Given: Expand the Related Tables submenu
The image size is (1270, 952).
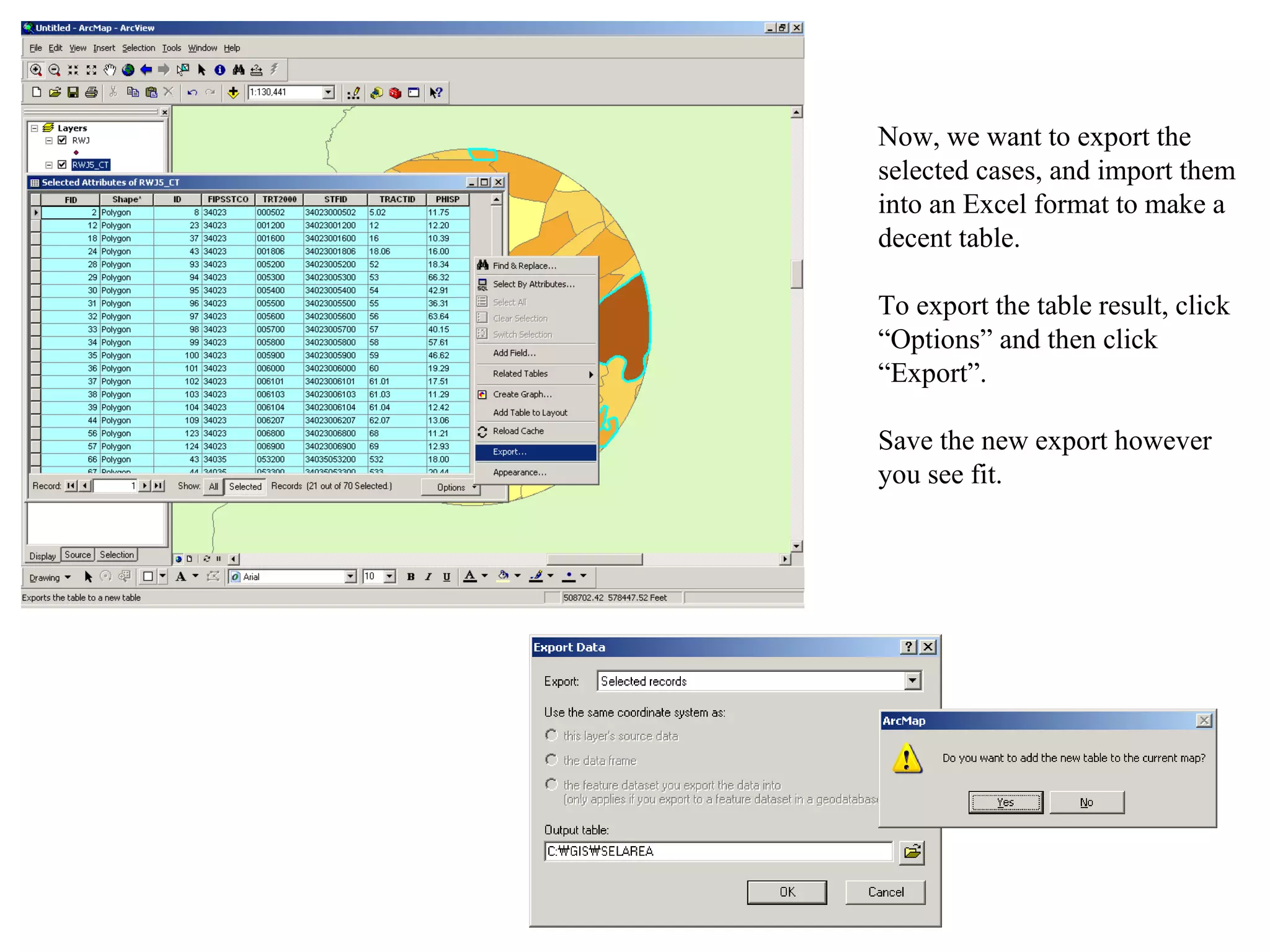Looking at the screenshot, I should 536,374.
